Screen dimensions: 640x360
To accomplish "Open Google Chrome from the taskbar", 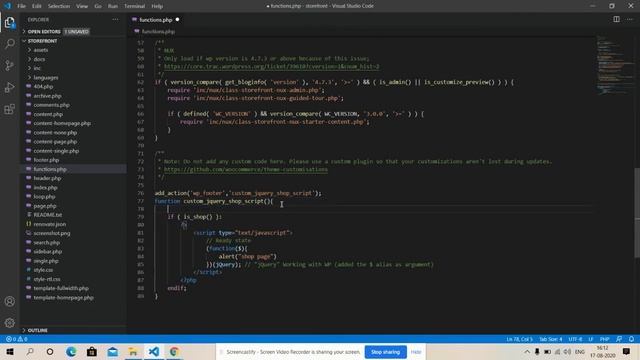I will (x=174, y=352).
